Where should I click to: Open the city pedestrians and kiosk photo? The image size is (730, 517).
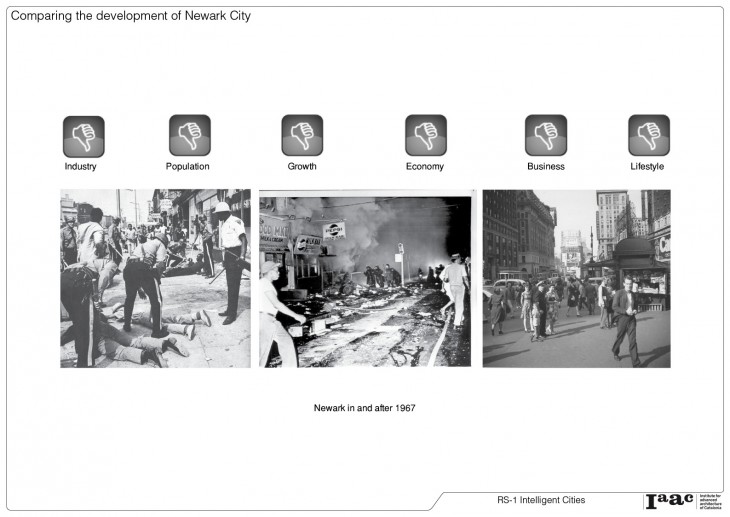[x=576, y=278]
